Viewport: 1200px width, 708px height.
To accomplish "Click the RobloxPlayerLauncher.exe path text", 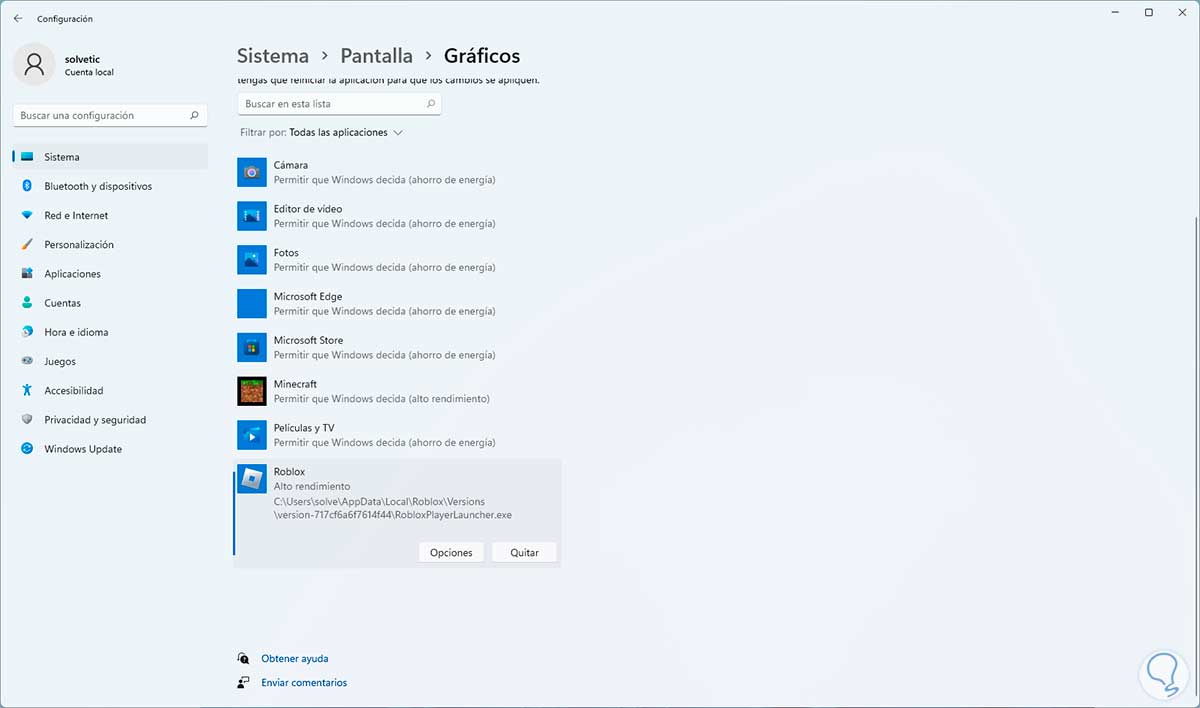I will (x=393, y=508).
